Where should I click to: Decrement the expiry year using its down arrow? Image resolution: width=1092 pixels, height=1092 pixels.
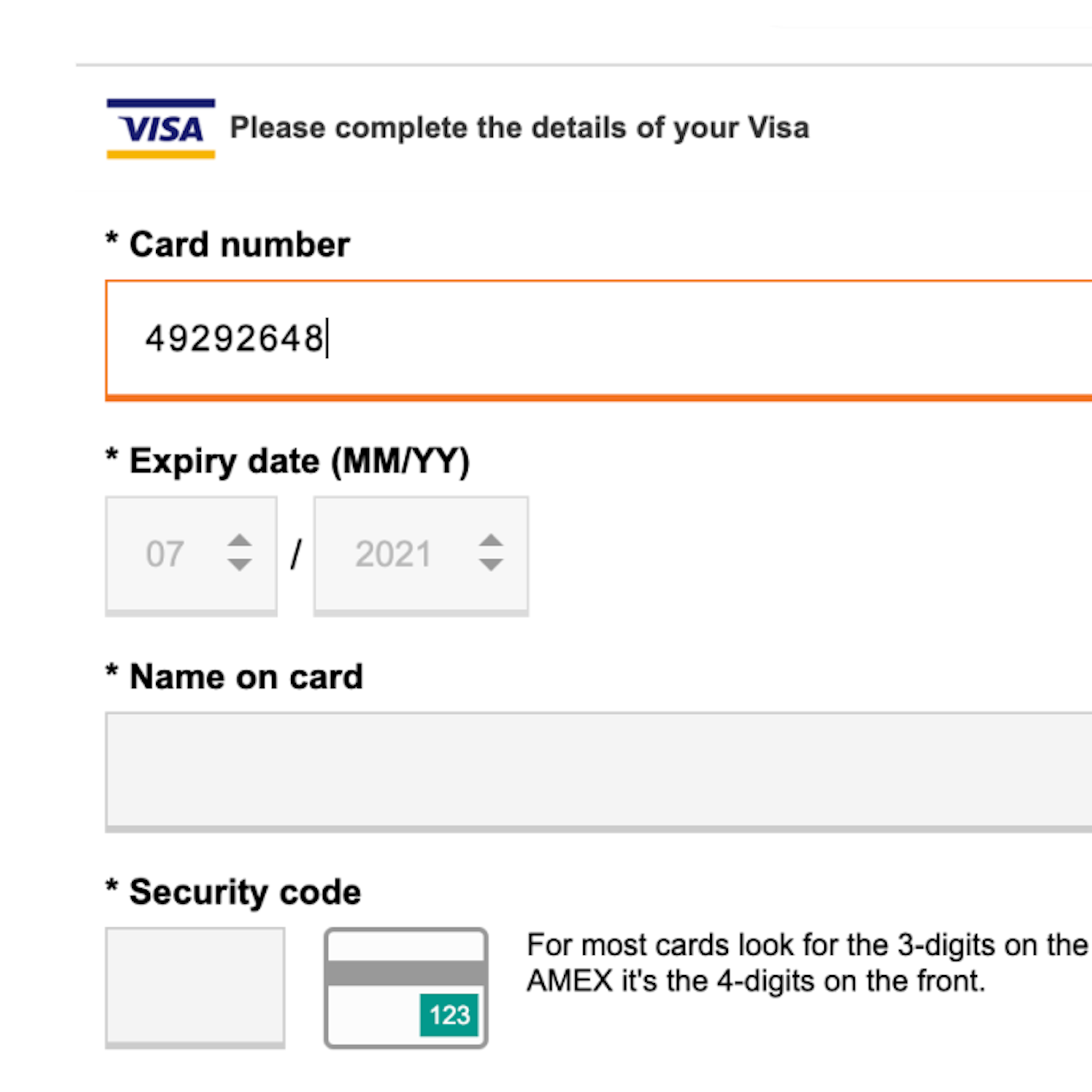(491, 565)
